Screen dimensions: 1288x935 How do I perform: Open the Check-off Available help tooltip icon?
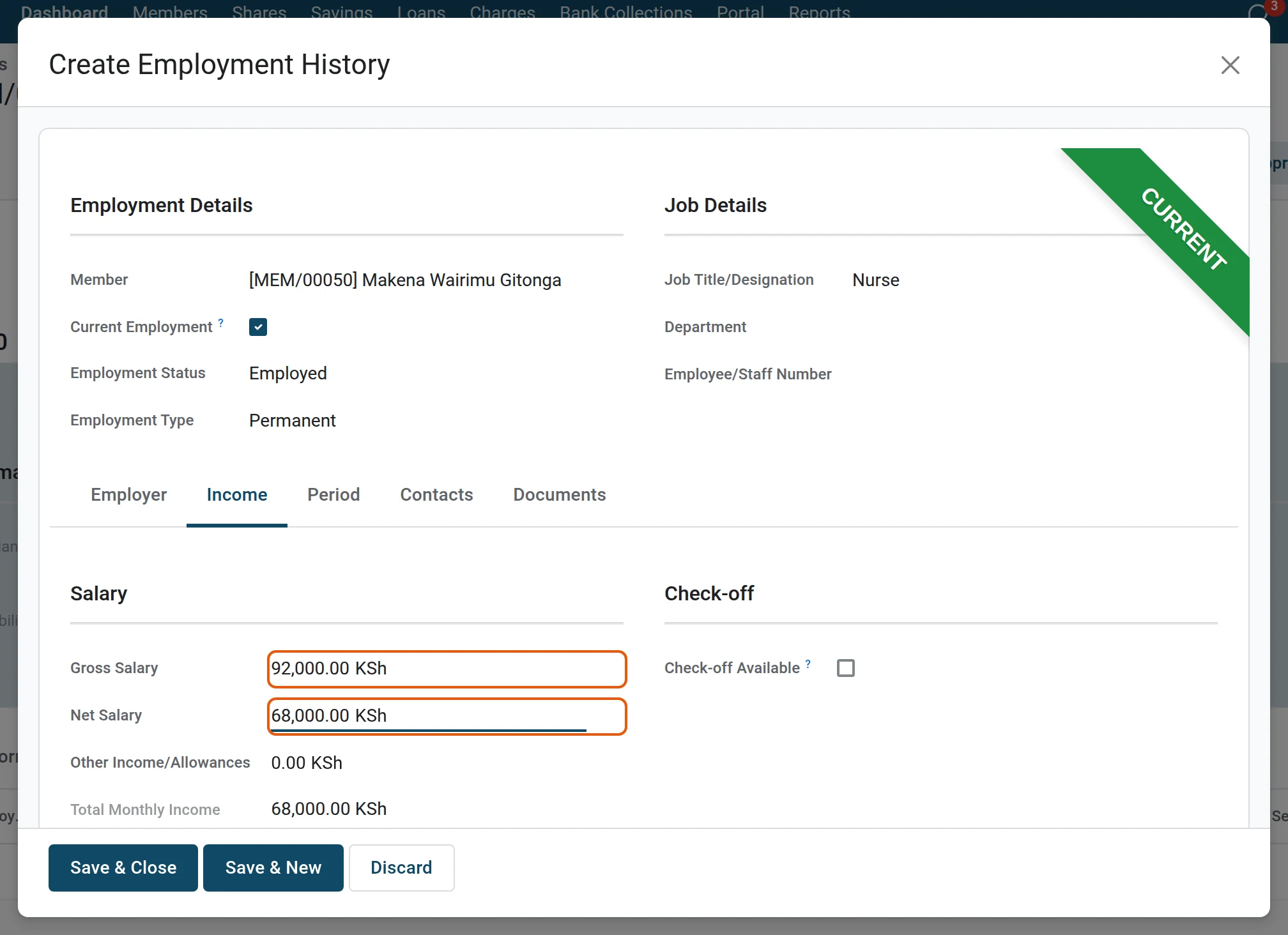808,664
